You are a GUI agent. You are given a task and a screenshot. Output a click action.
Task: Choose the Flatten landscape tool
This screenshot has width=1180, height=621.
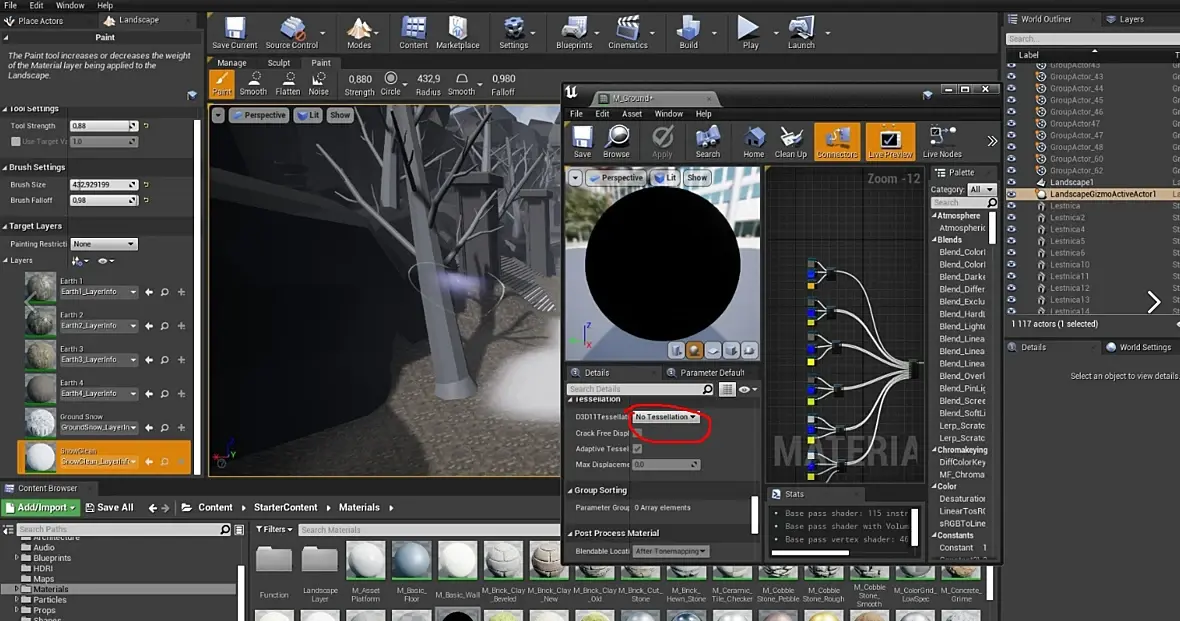[x=288, y=83]
